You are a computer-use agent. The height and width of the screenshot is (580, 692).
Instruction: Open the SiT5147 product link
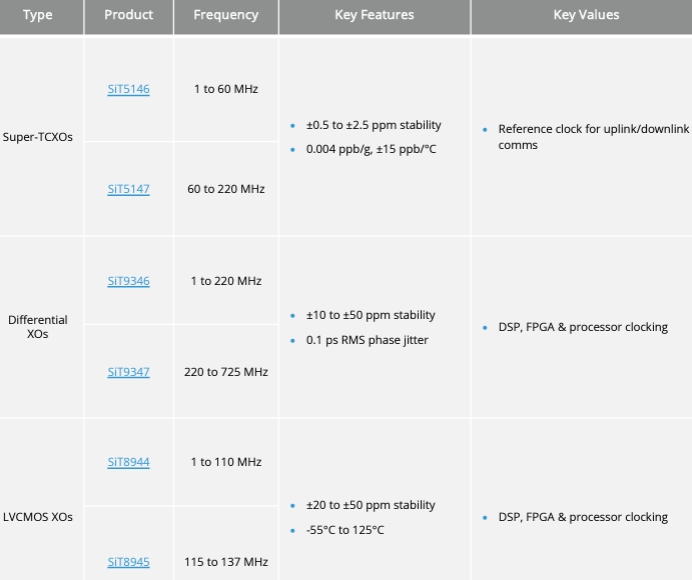click(x=128, y=189)
